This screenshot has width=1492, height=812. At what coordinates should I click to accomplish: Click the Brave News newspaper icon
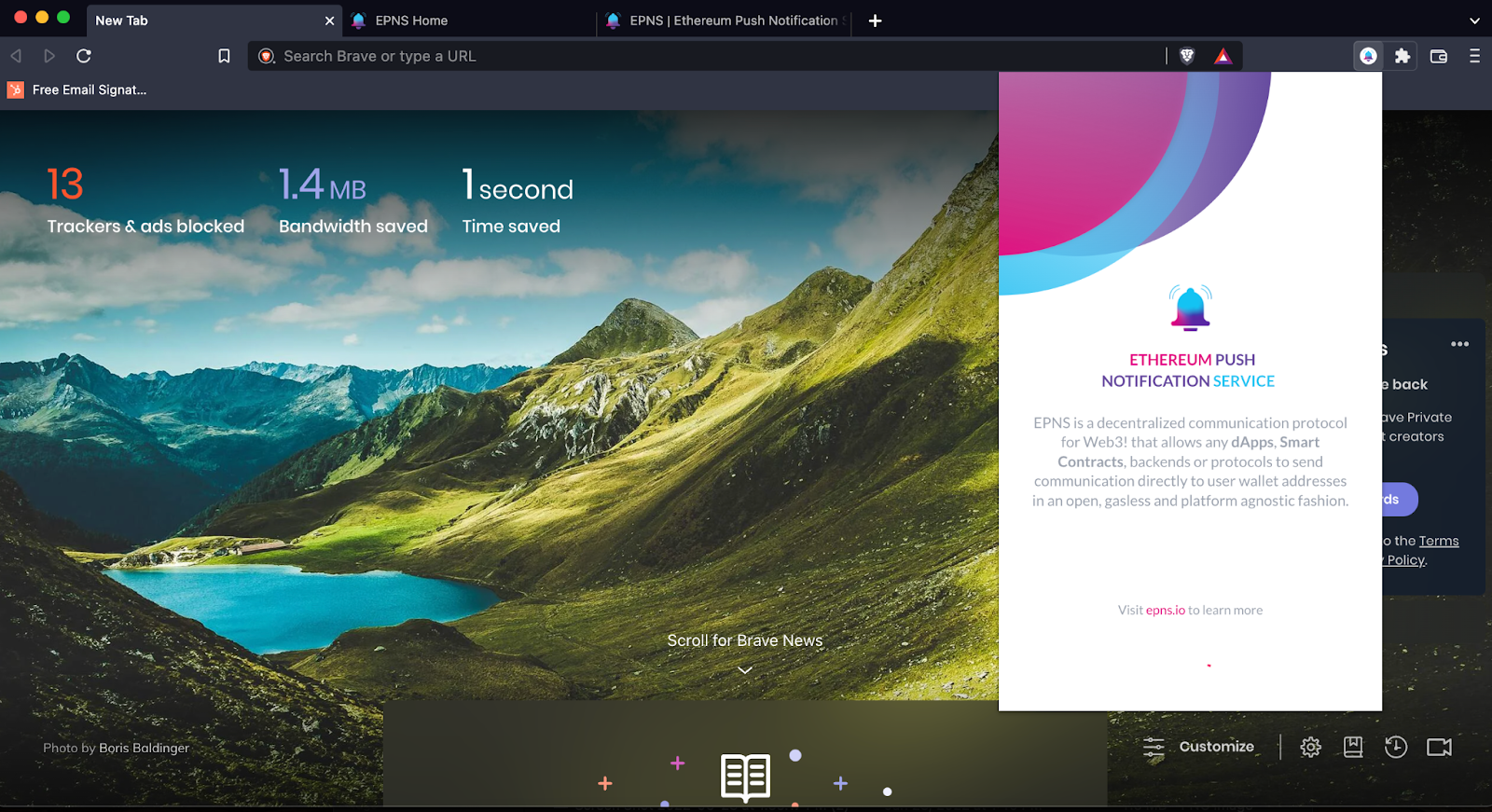(x=745, y=778)
